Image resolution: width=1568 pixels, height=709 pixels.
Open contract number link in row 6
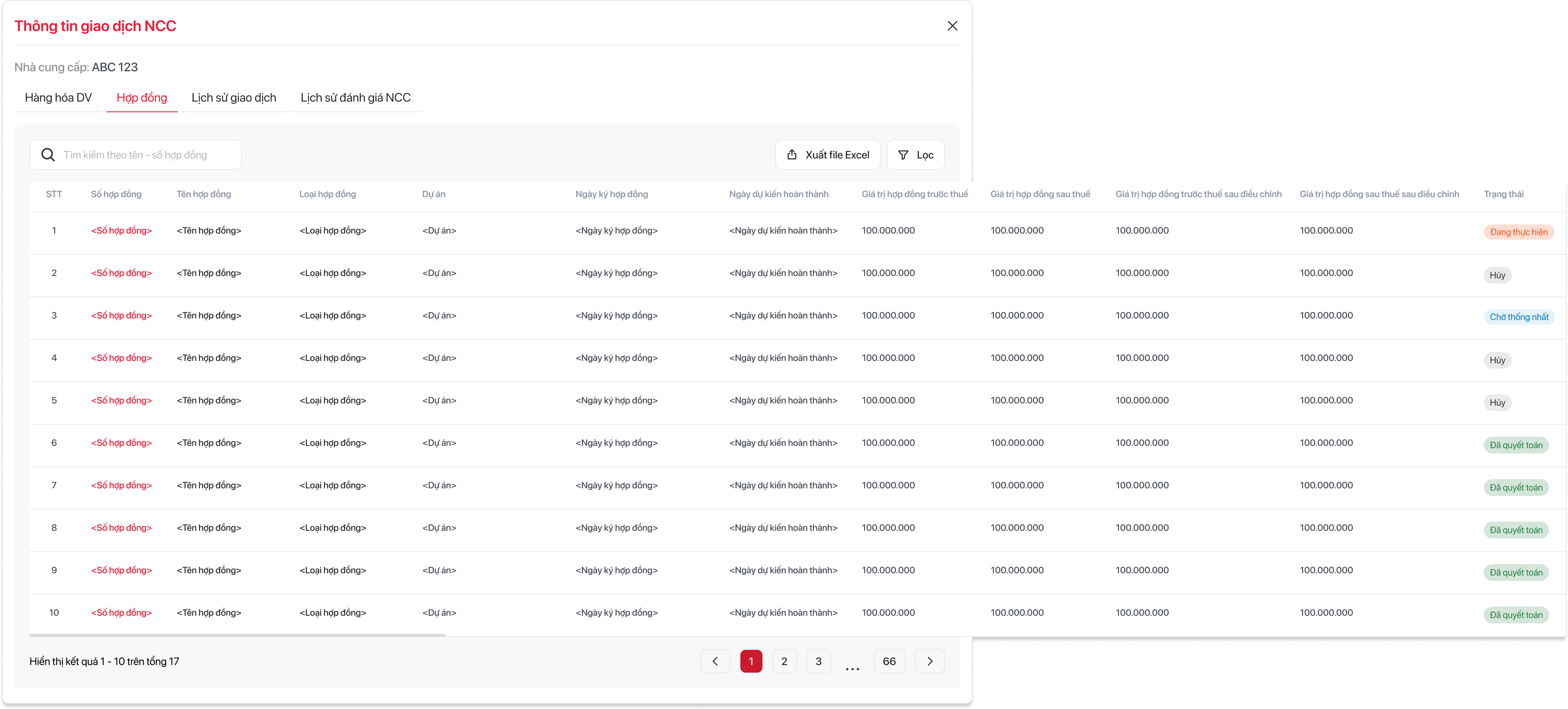(121, 443)
